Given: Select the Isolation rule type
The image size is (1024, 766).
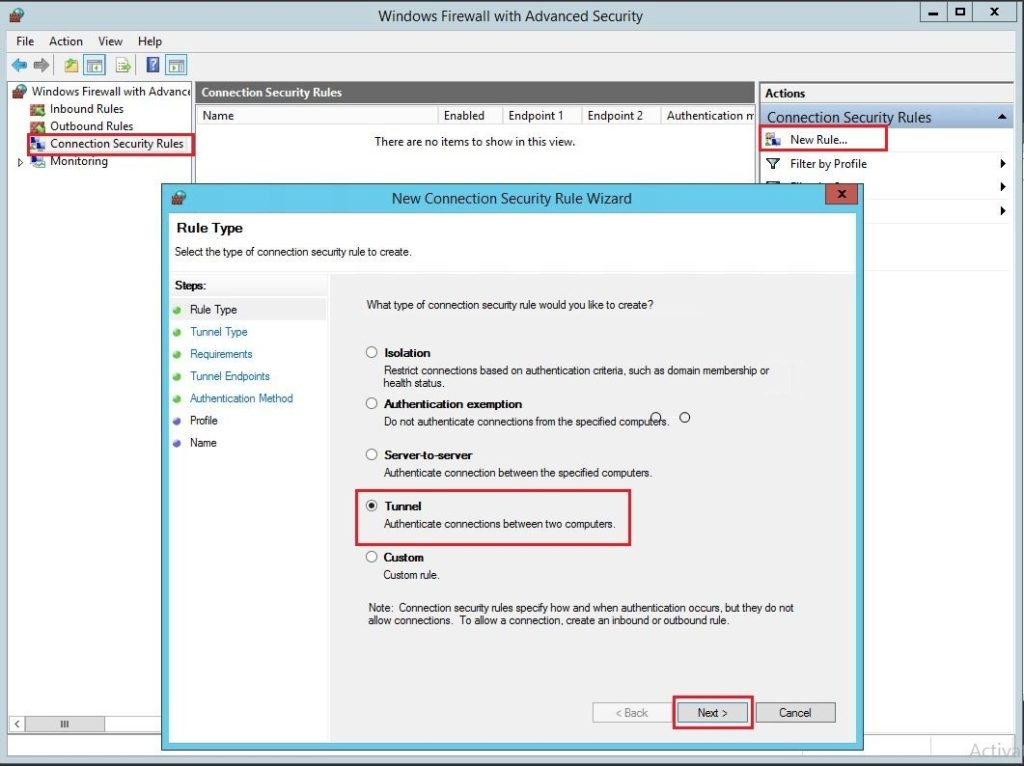Looking at the screenshot, I should coord(372,352).
